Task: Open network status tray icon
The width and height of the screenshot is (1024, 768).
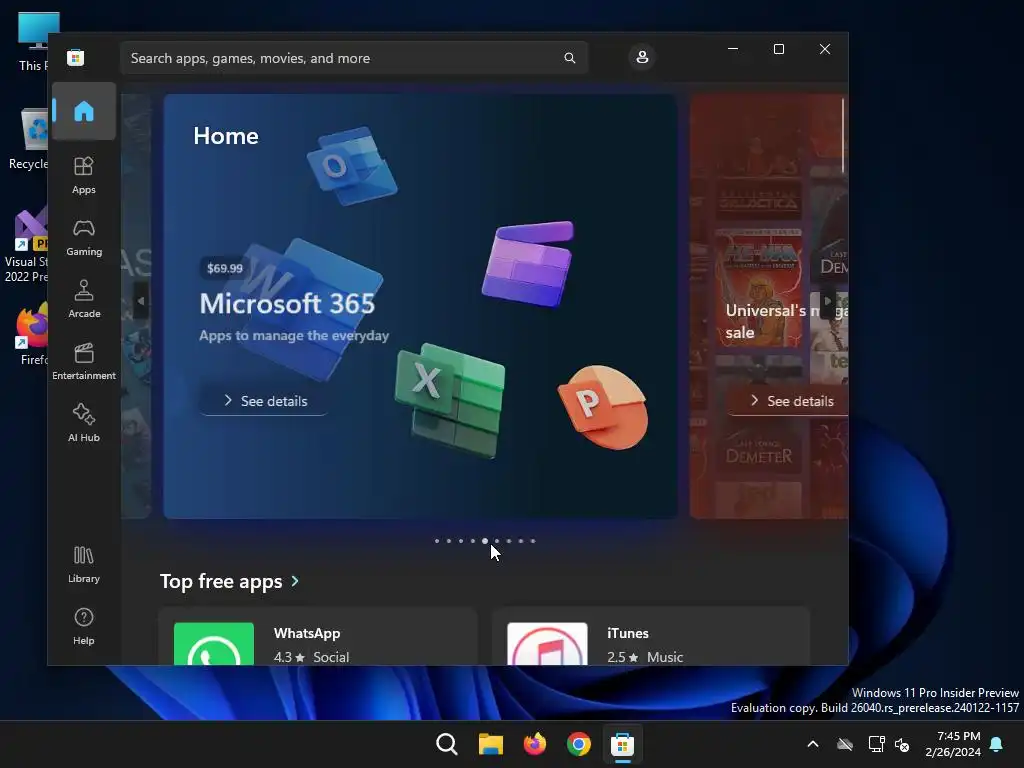Action: (x=876, y=744)
